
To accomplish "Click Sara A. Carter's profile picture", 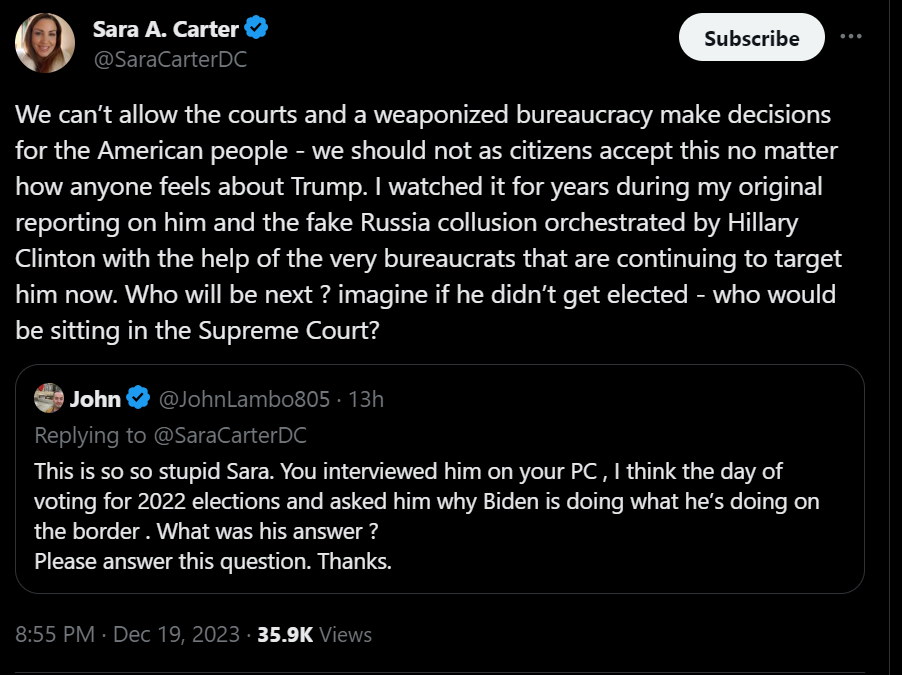I will [x=42, y=42].
